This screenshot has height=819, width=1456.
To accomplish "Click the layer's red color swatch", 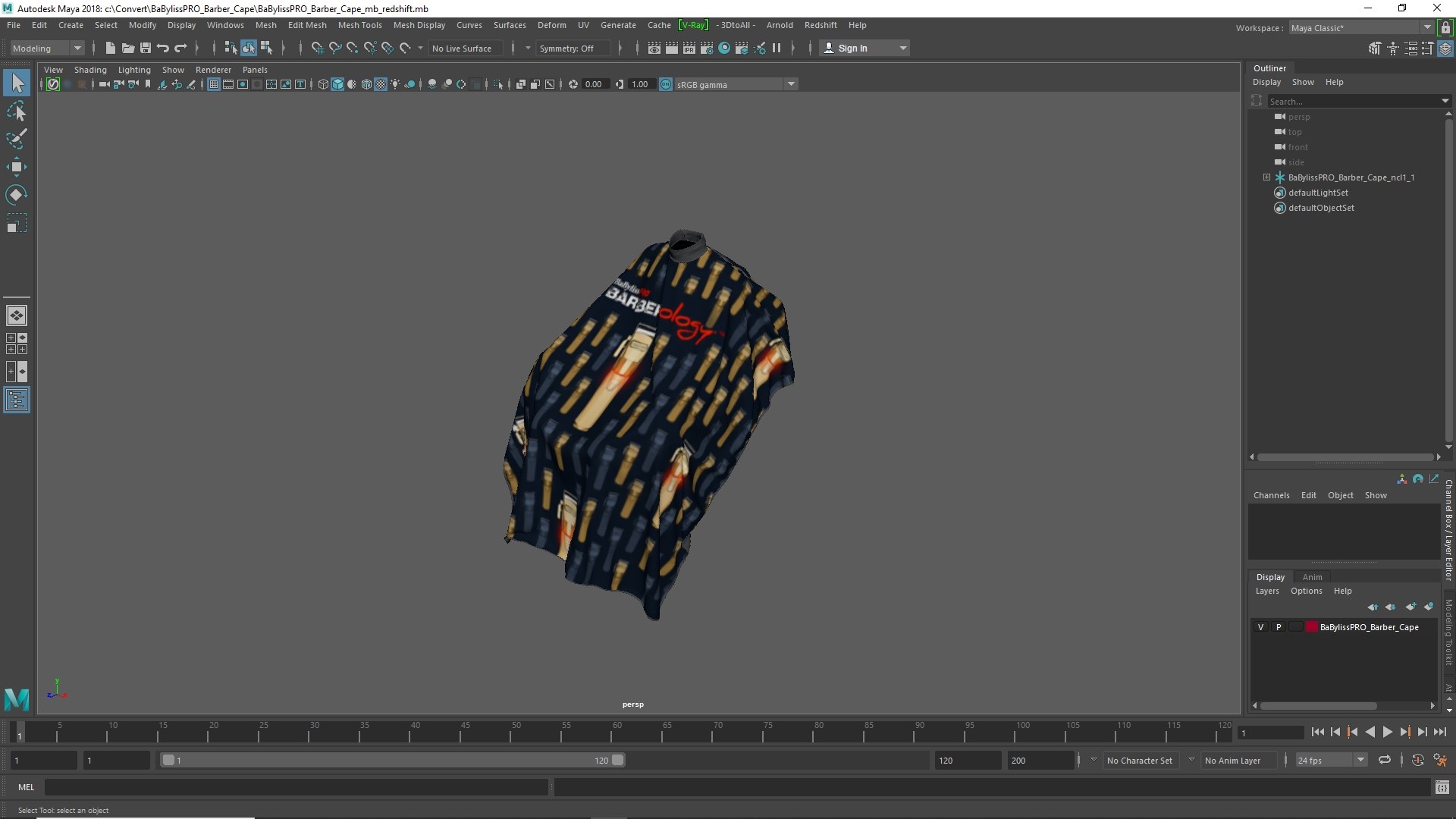I will point(1311,627).
